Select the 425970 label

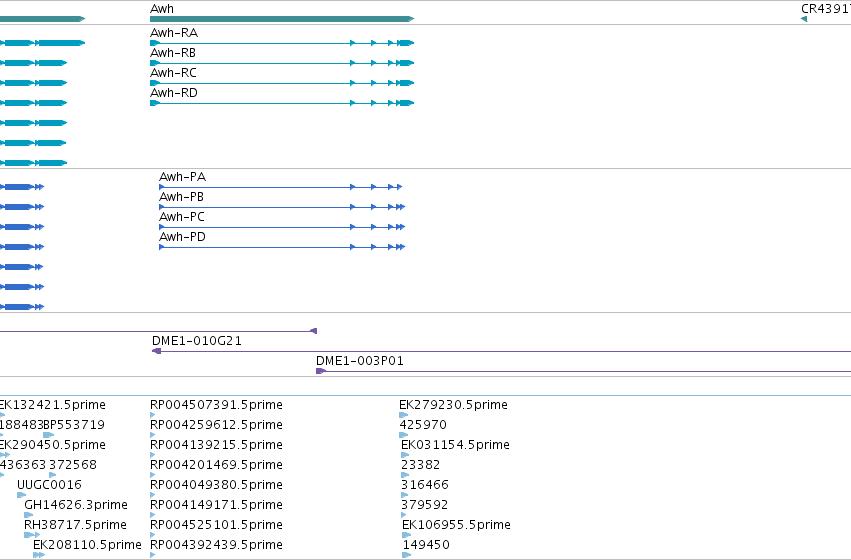(x=423, y=425)
